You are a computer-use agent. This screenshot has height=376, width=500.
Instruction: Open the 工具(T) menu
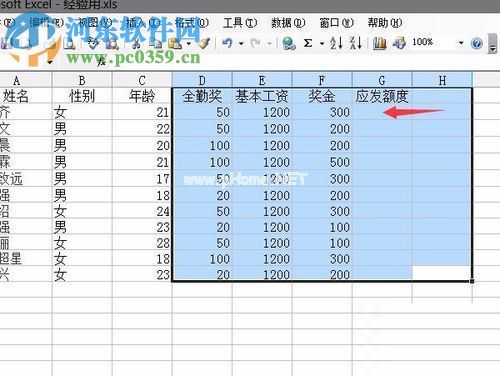point(240,23)
